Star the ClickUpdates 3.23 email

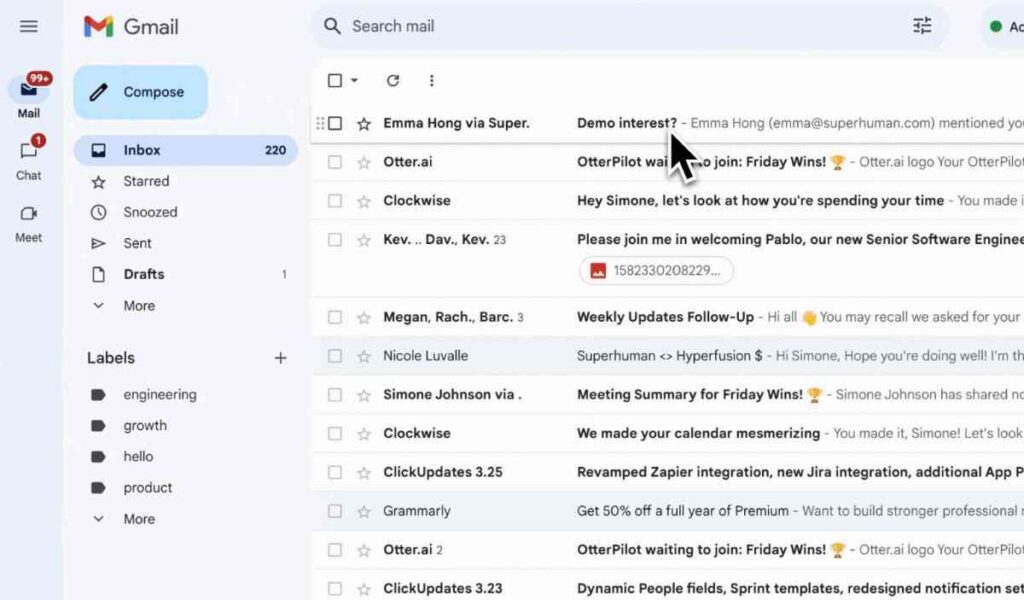coord(364,589)
